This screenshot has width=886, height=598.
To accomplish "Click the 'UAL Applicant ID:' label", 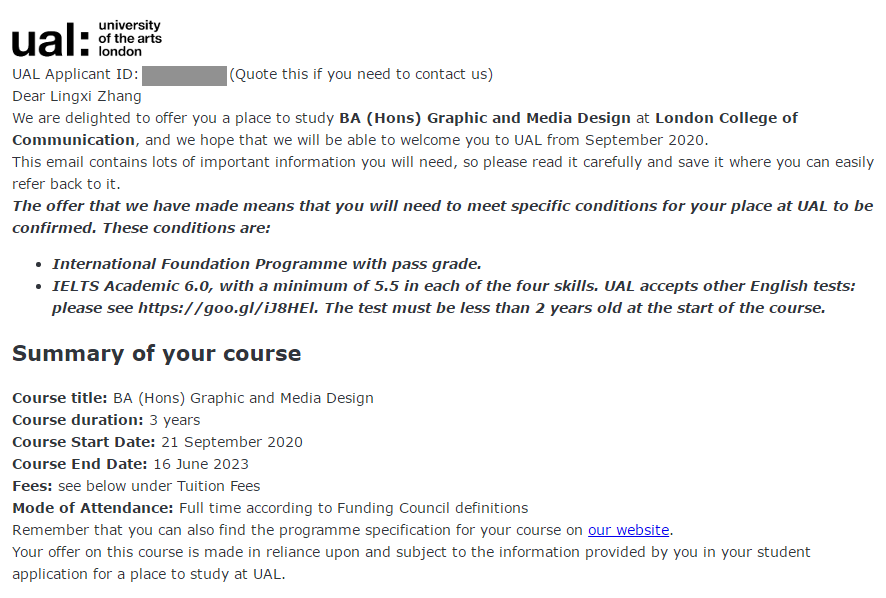I will (x=75, y=74).
